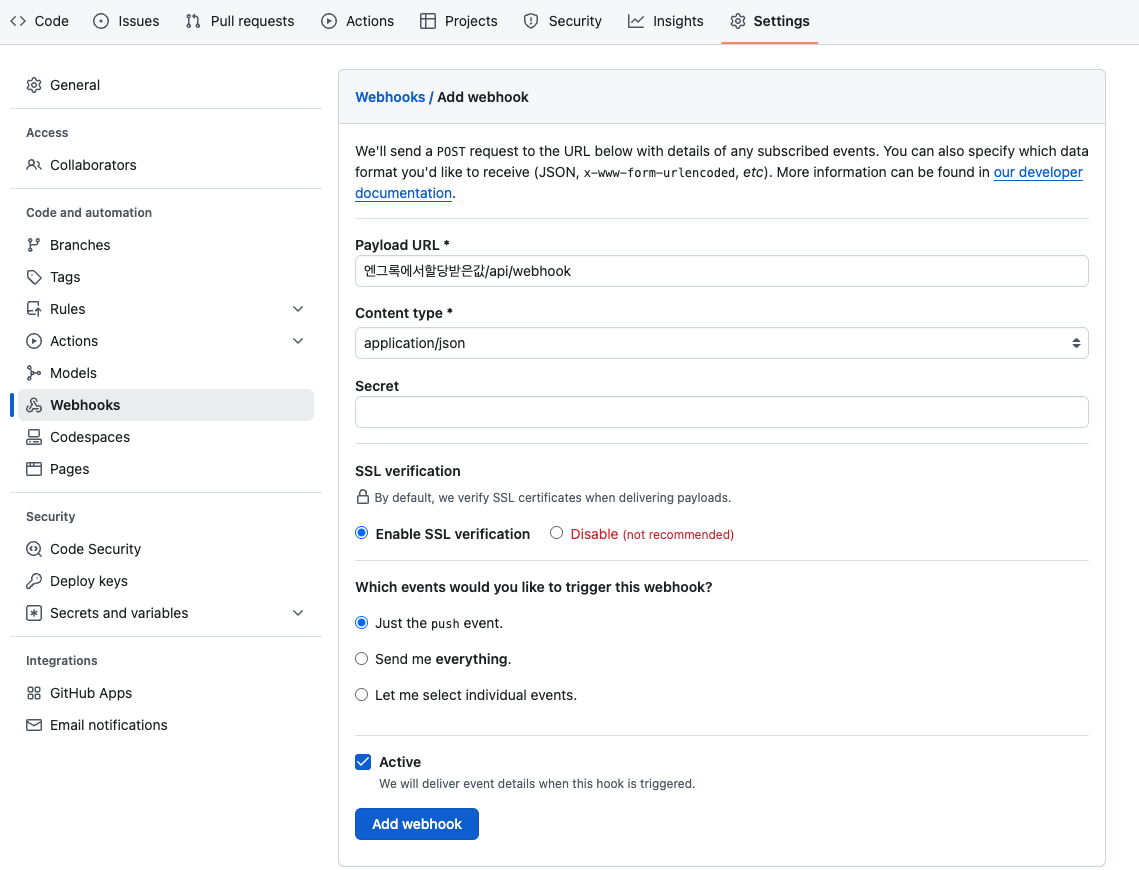Click the Rules icon in sidebar
The height and width of the screenshot is (870, 1139).
[34, 309]
